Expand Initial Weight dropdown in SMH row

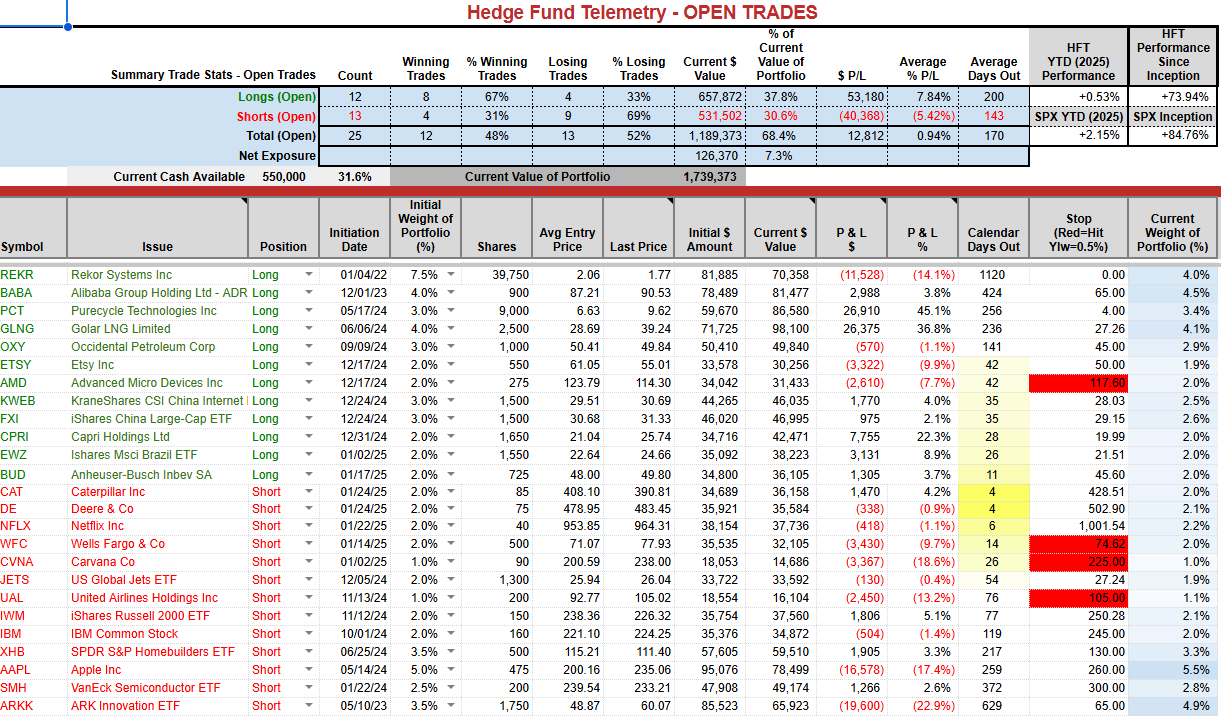[x=451, y=688]
